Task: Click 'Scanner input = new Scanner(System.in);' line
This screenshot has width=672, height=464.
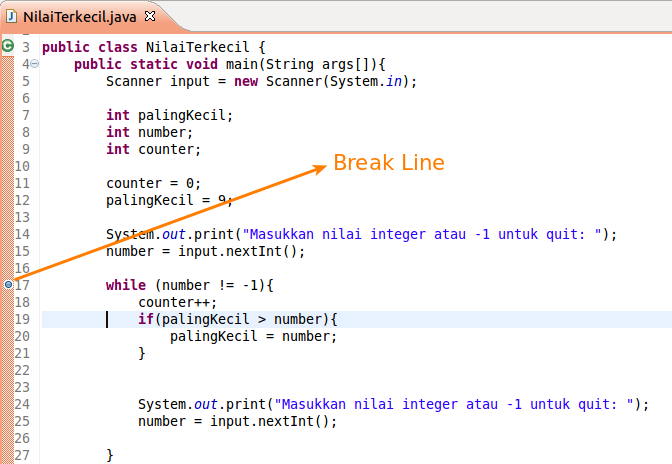Action: coord(261,81)
